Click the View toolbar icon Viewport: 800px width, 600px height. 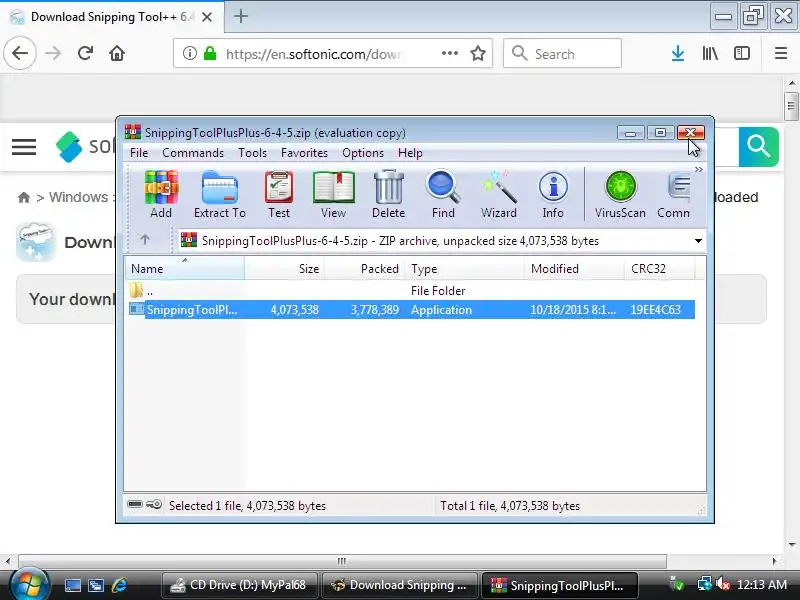click(x=333, y=194)
